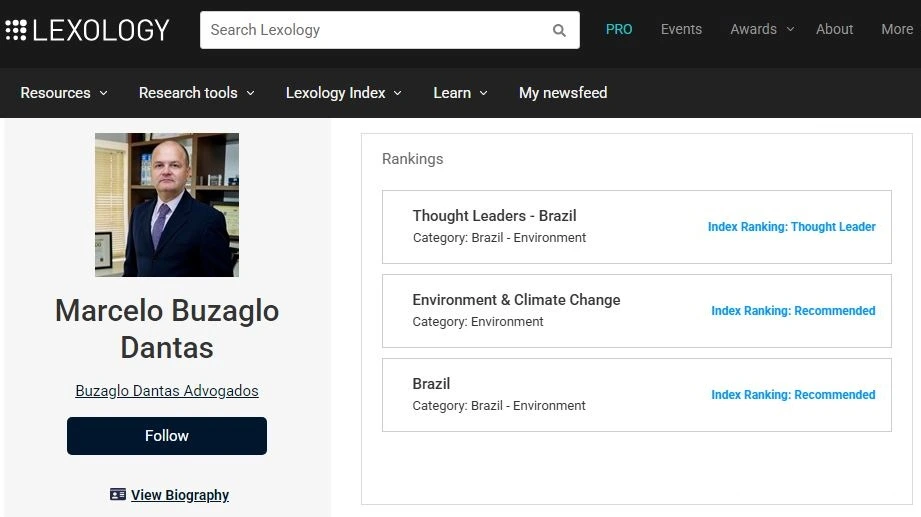The height and width of the screenshot is (517, 921).
Task: Expand the Lexology Index menu
Action: [344, 93]
